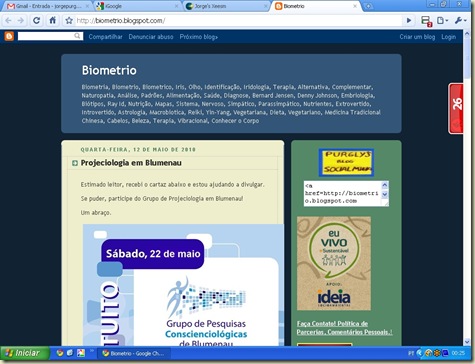Viewport: 475px width, 364px height.
Task: Focus the Blogger navbar search field
Action: pos(50,36)
